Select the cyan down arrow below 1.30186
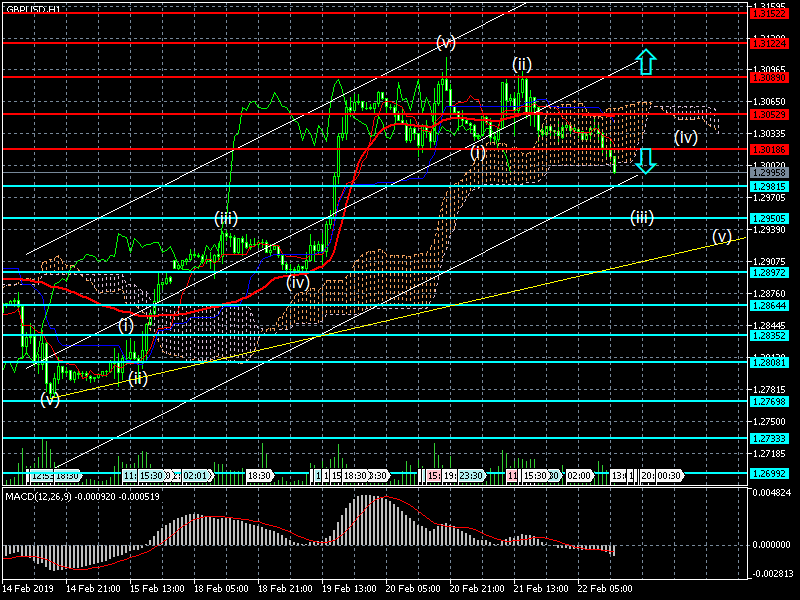Viewport: 800px width, 600px height. pos(646,161)
